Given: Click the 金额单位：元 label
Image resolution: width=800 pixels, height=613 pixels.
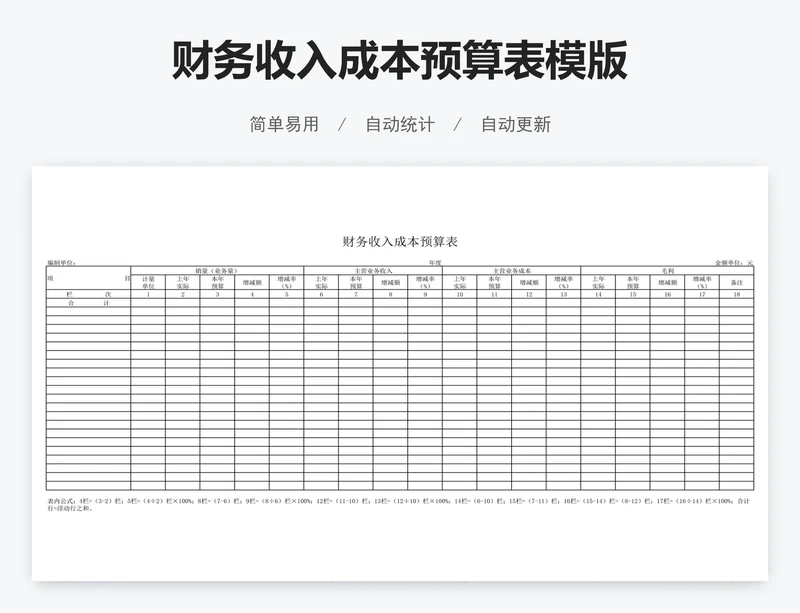Looking at the screenshot, I should tap(734, 263).
